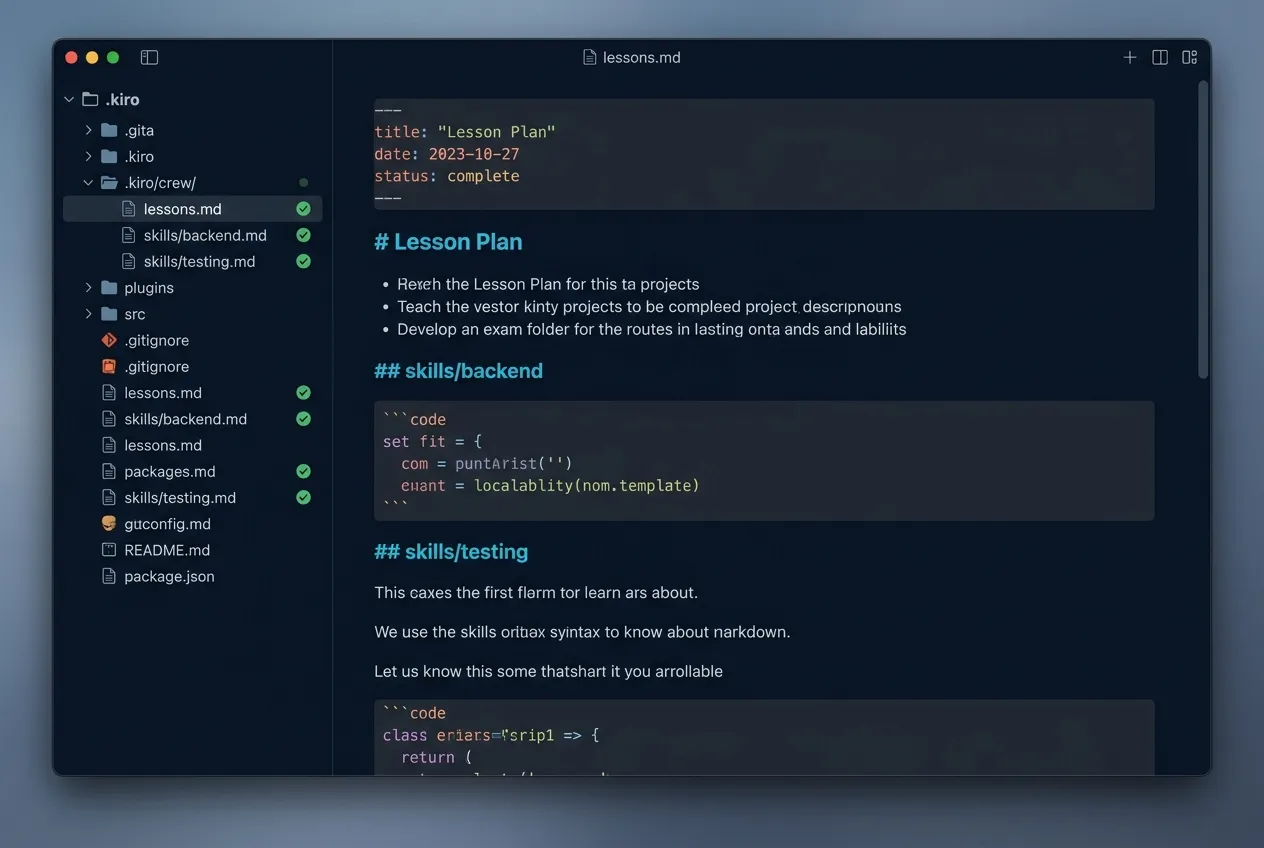Viewport: 1264px width, 848px height.
Task: Click the plugins folder icon
Action: 109,288
